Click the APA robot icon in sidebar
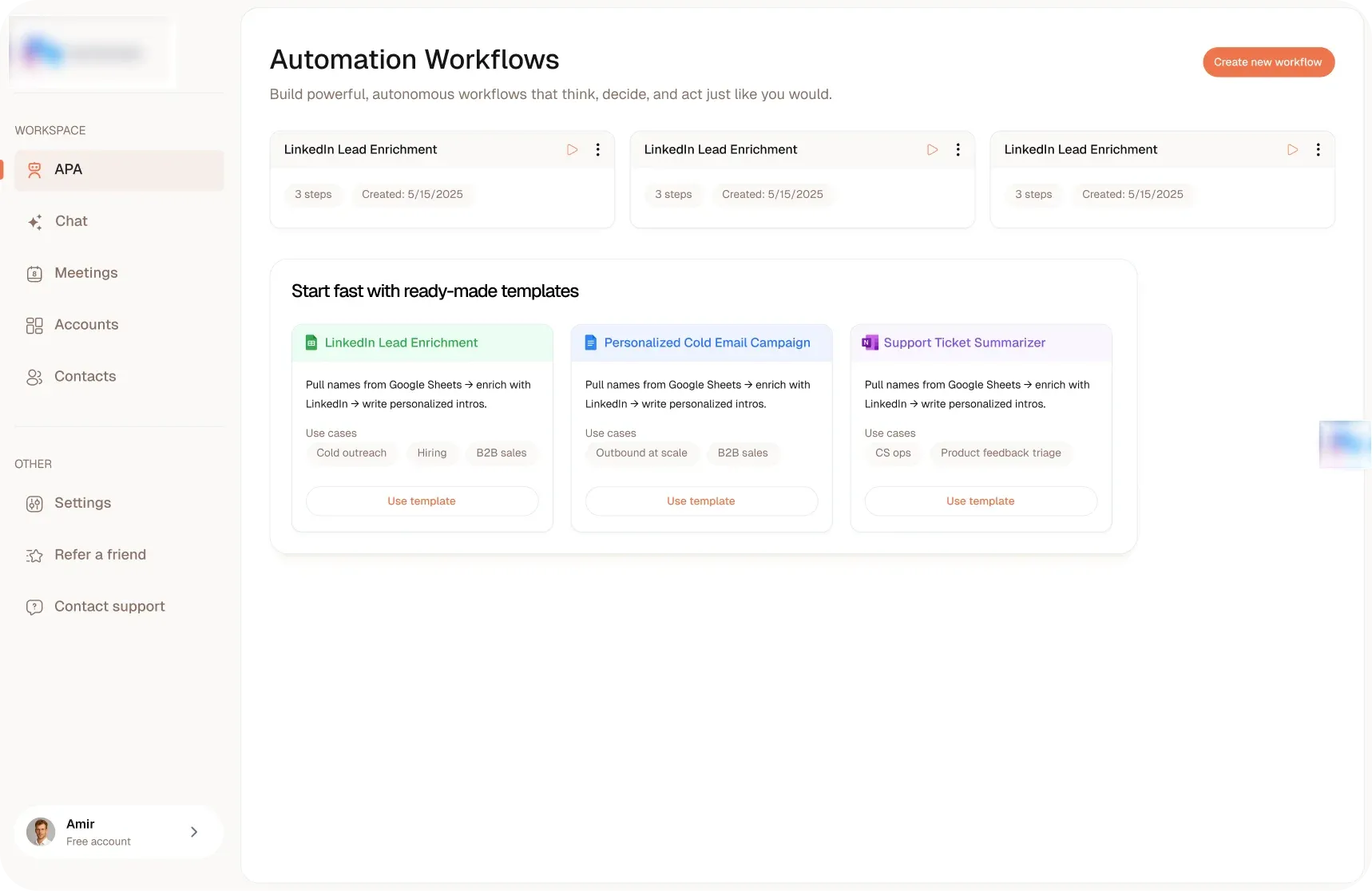The width and height of the screenshot is (1372, 891). [x=34, y=170]
